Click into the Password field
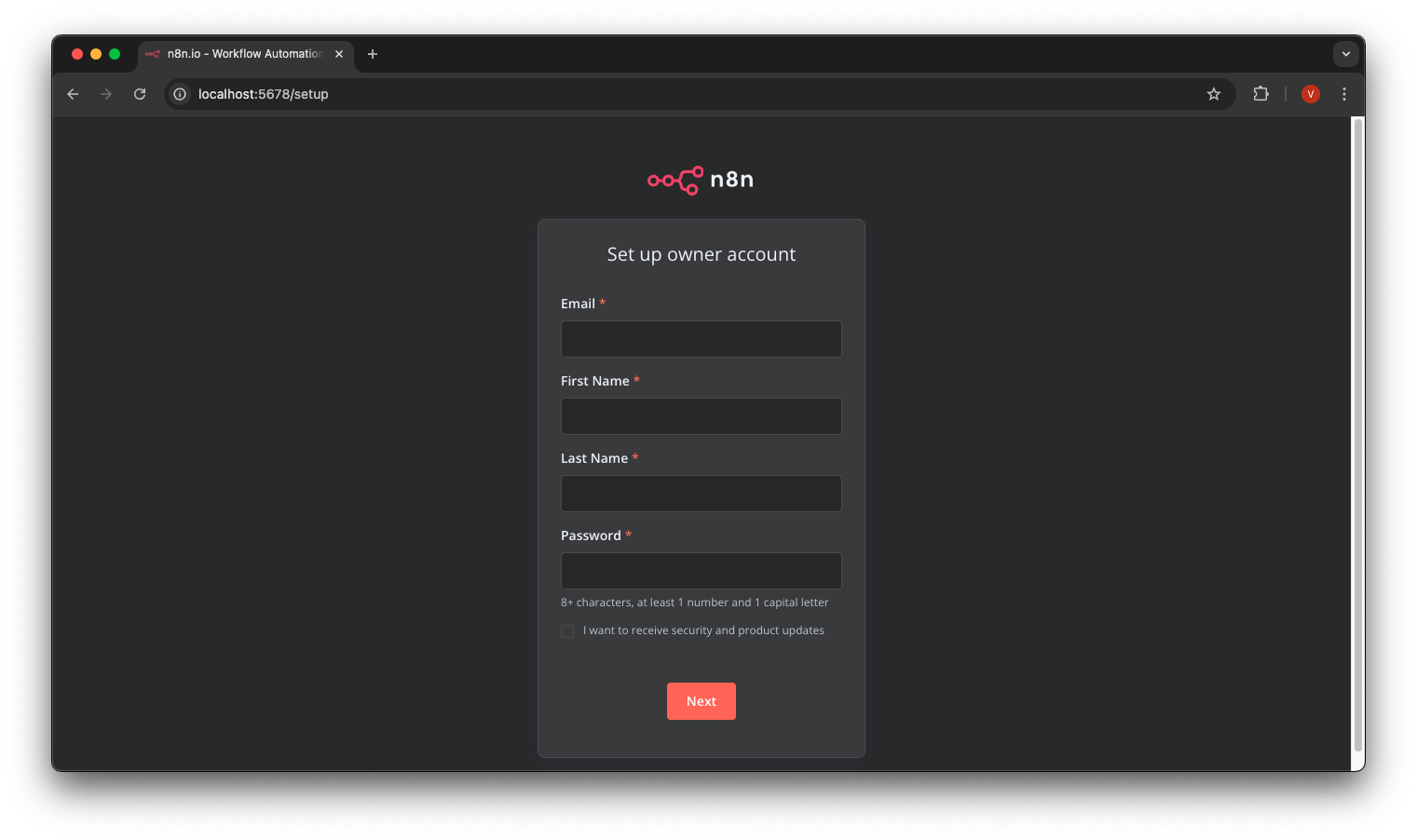The width and height of the screenshot is (1417, 840). tap(702, 571)
